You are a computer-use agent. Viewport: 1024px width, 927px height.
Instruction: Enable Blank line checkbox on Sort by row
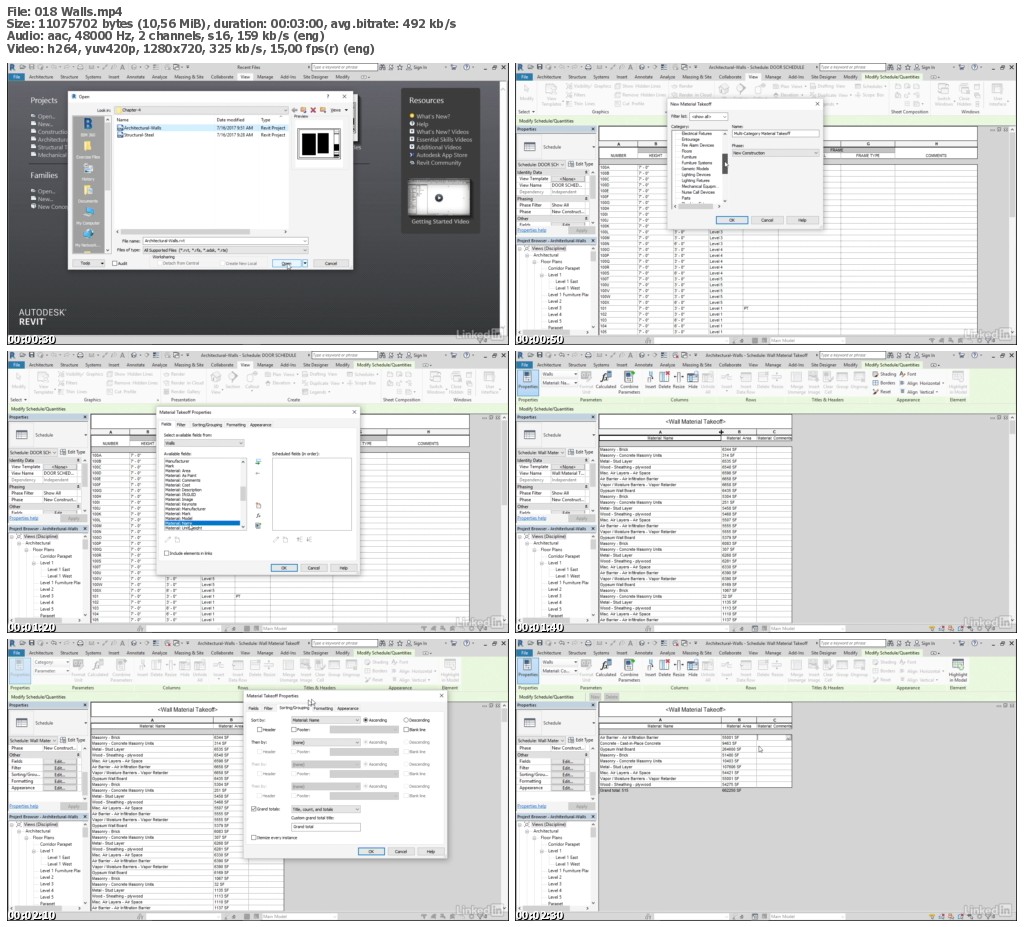406,730
